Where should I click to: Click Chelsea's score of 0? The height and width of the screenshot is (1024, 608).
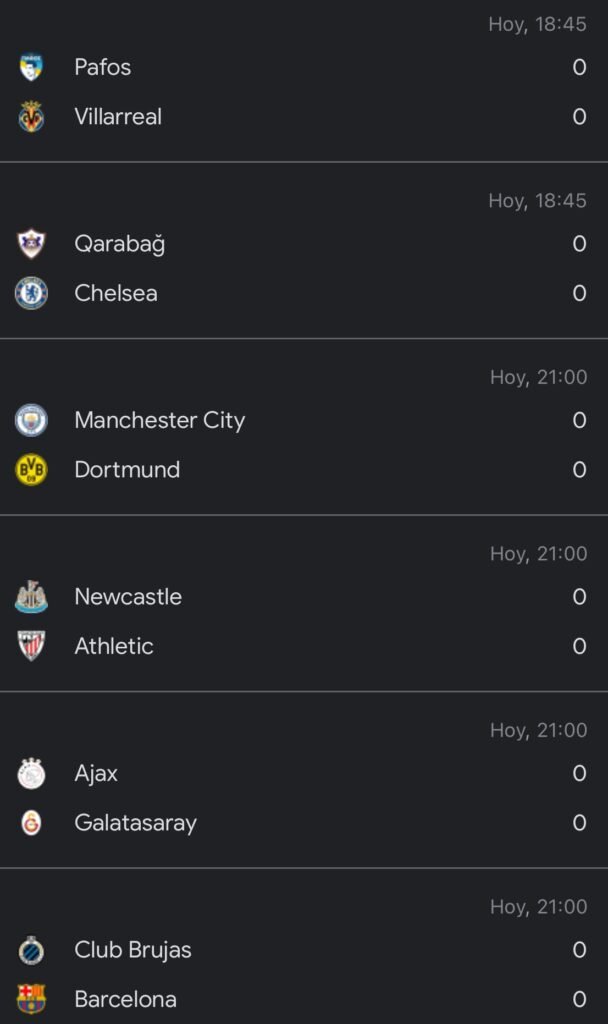point(579,293)
